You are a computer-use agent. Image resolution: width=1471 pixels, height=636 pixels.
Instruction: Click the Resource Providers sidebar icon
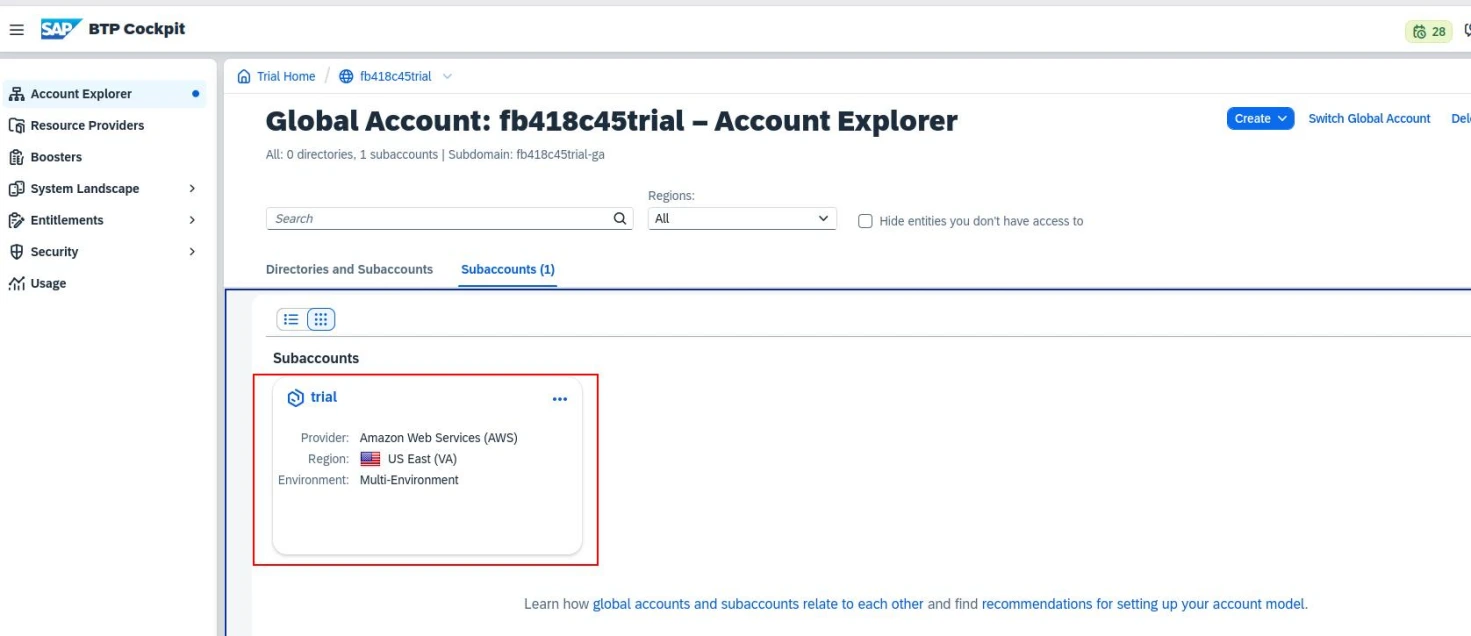16,126
